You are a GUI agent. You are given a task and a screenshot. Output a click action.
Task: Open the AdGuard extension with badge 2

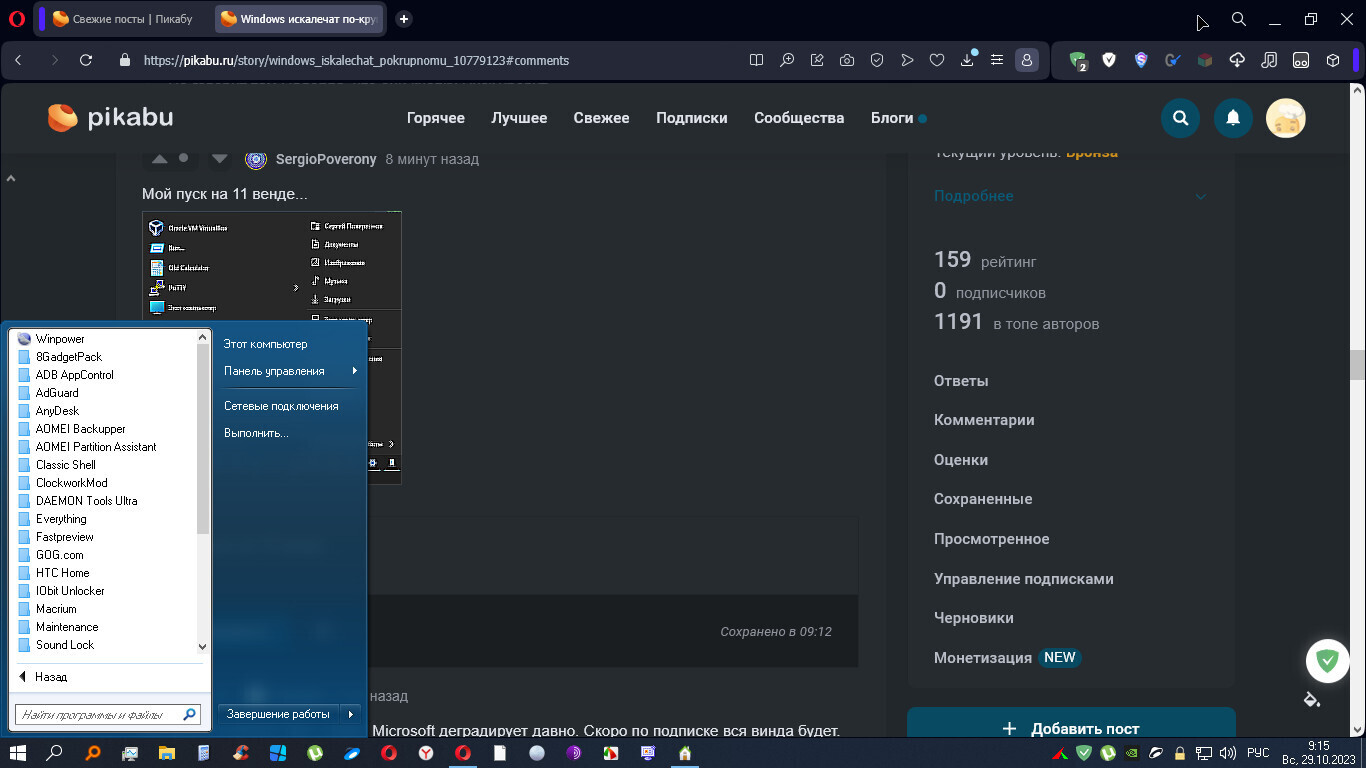click(x=1077, y=60)
